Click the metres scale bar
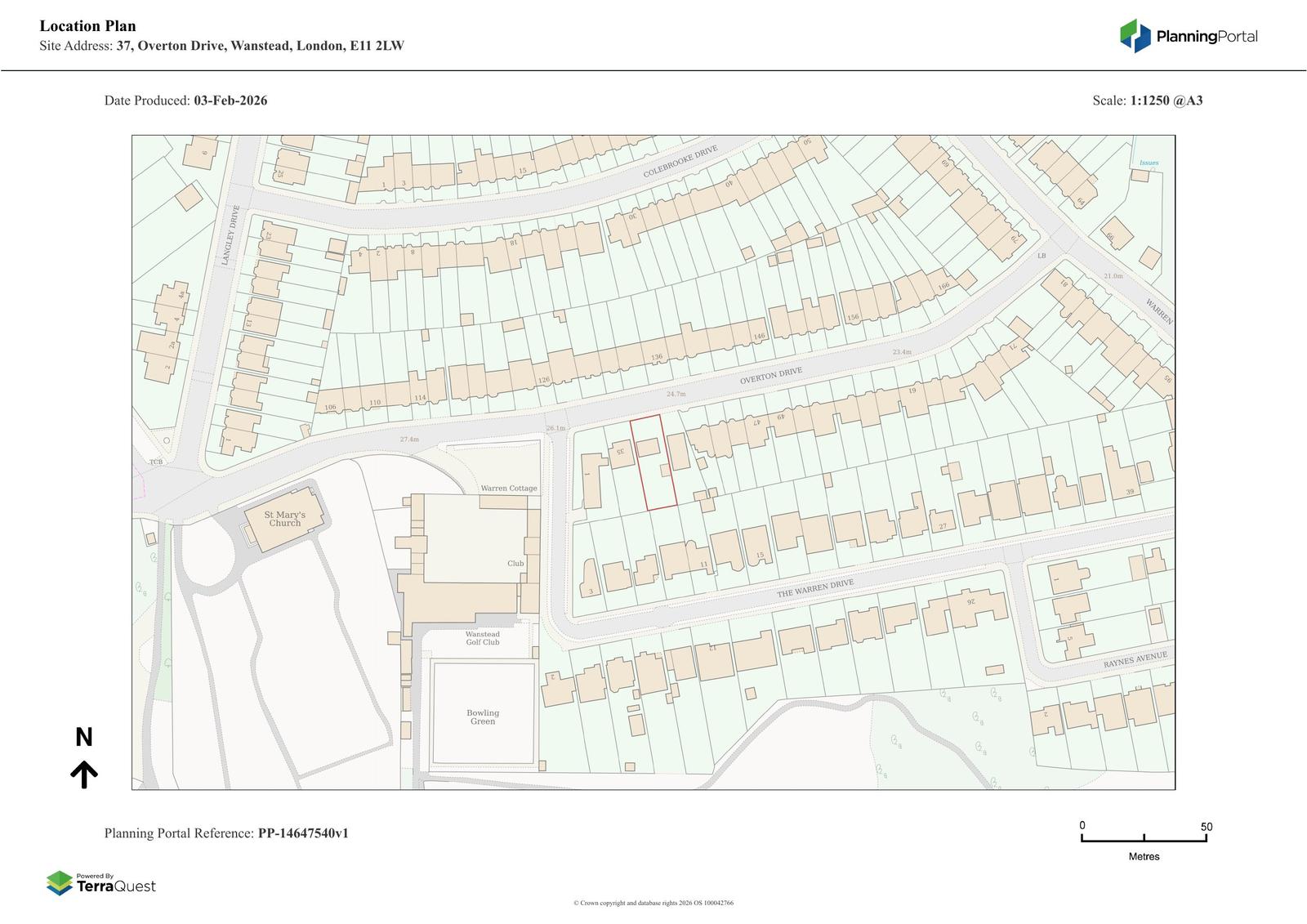Image resolution: width=1307 pixels, height=924 pixels. tap(1144, 838)
